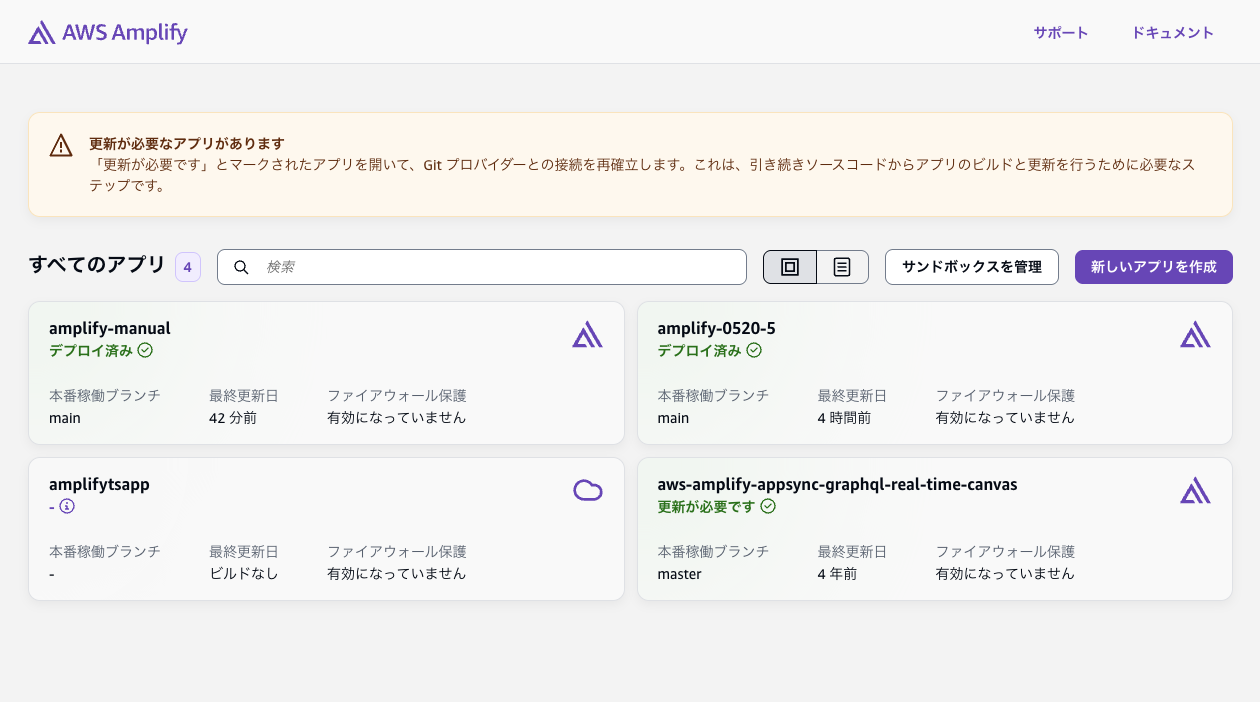Click the すべてのアプリ heading
1260x702 pixels.
97,265
